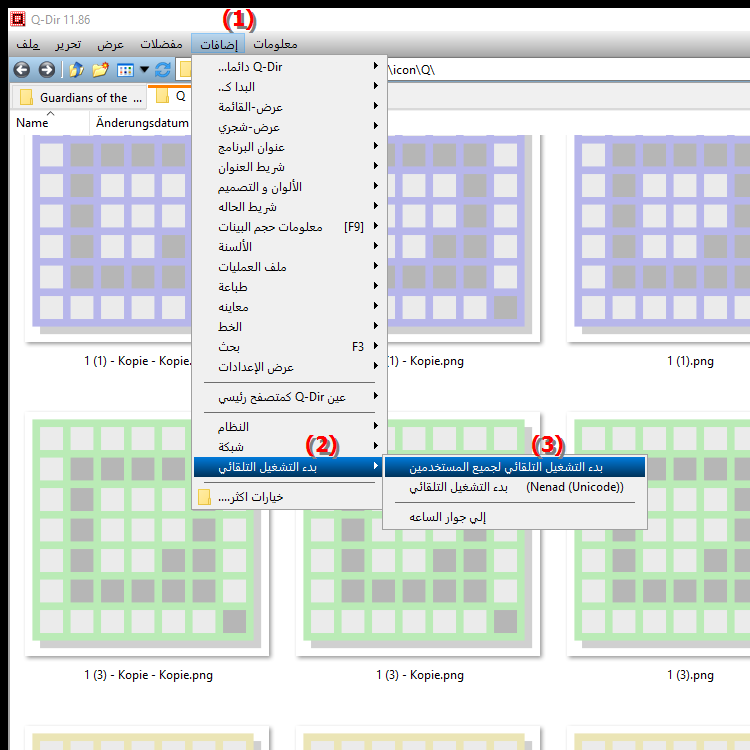Expand الألوان و التصميم colors submenu
Screen dimensions: 750x750
tap(288, 187)
